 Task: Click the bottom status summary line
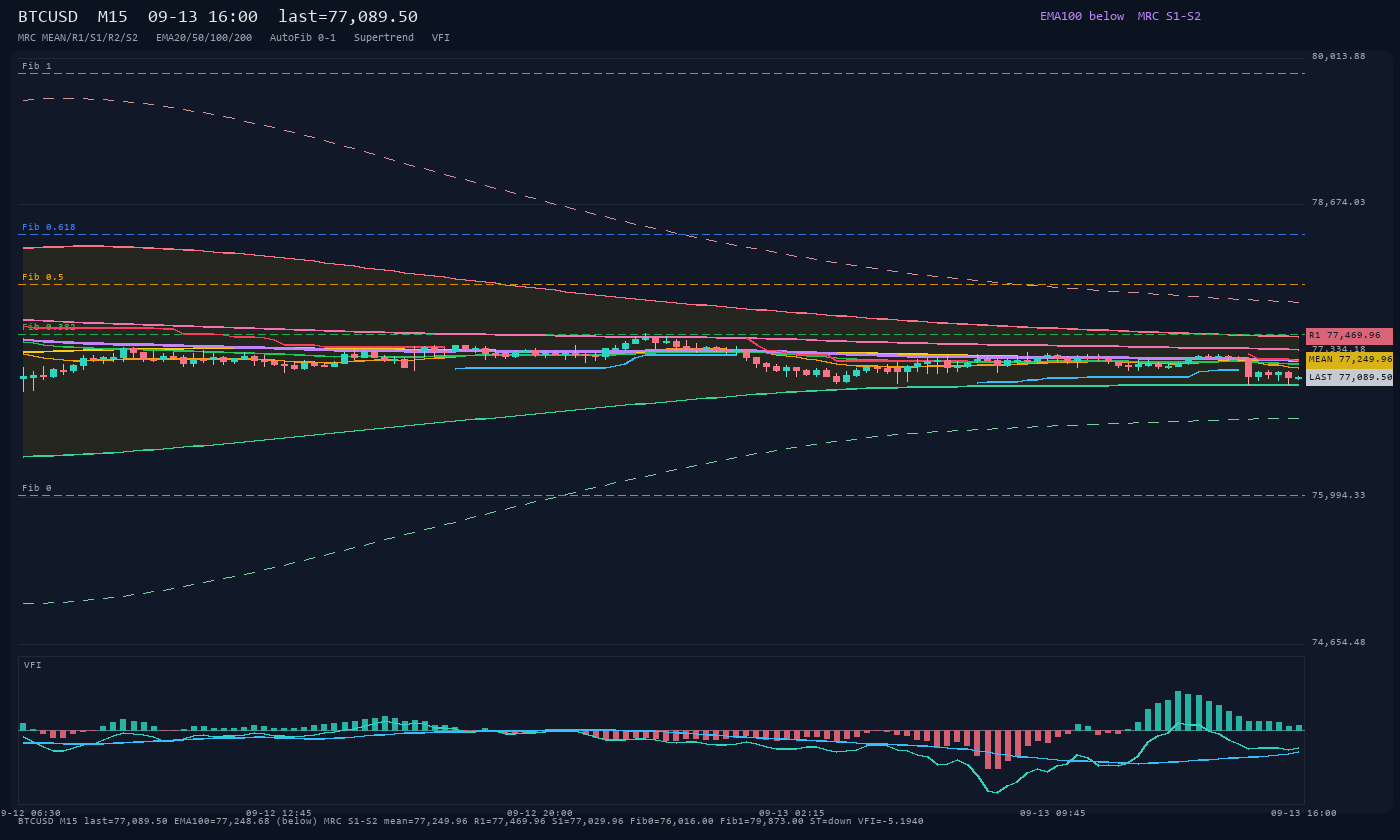pos(471,821)
